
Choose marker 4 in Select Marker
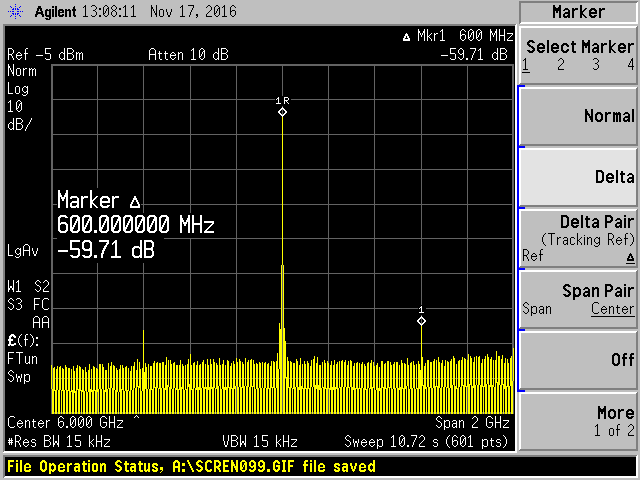tap(630, 65)
